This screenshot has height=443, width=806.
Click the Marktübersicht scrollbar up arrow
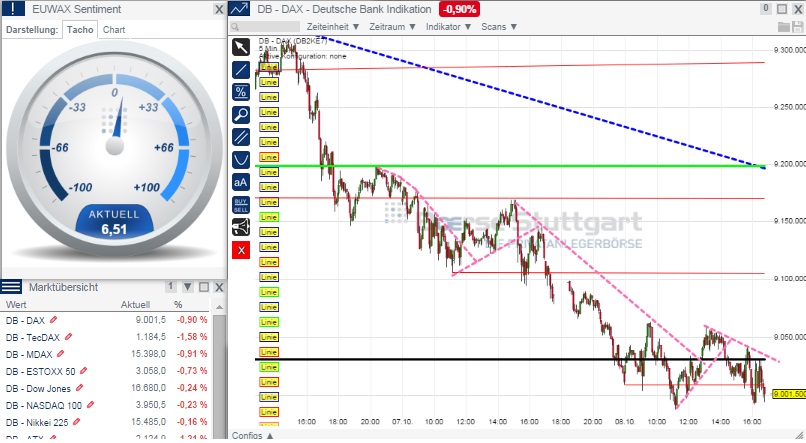click(x=219, y=307)
